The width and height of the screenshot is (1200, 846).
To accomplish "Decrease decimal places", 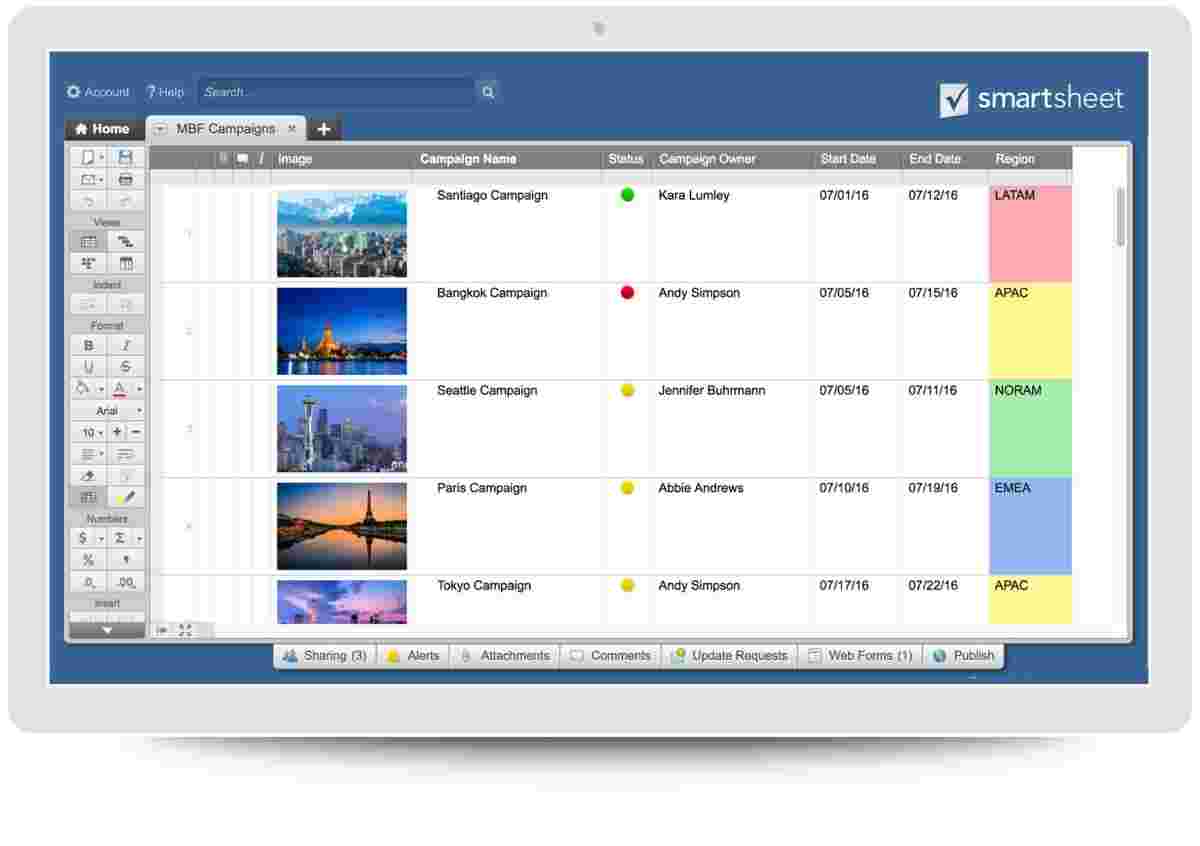I will (x=88, y=582).
